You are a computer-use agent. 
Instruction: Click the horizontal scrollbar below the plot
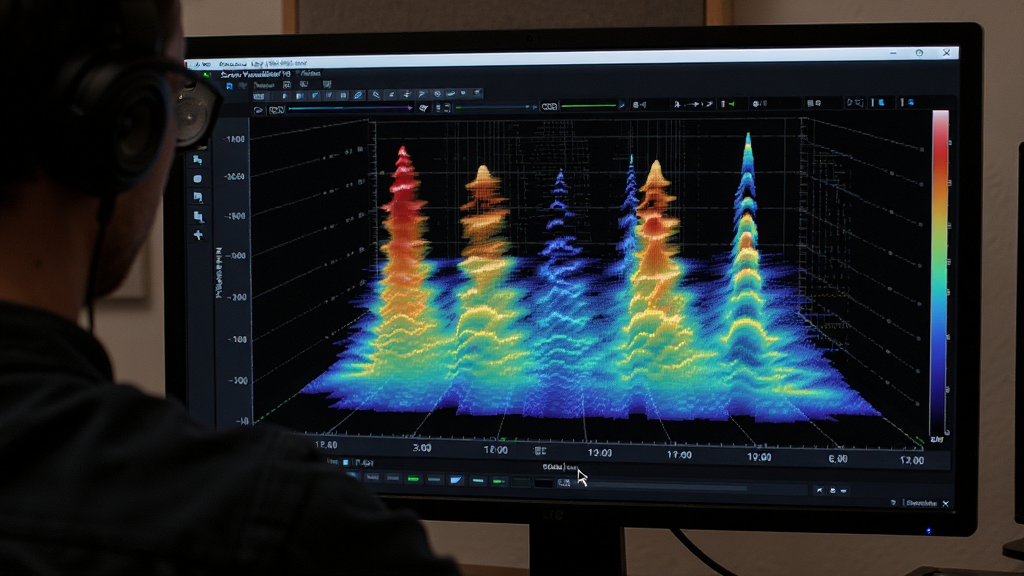666,487
